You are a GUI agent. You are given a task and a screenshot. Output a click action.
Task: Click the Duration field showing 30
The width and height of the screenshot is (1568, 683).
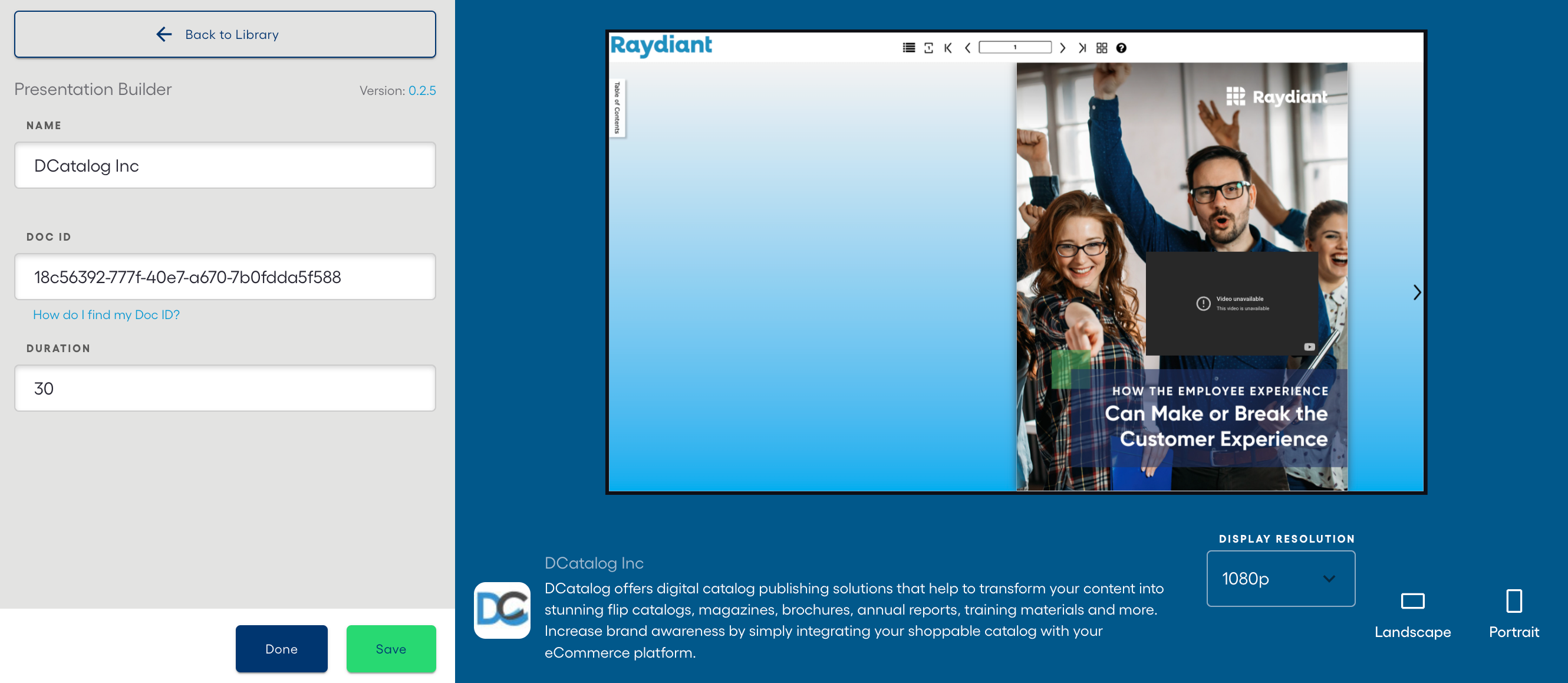(x=225, y=388)
